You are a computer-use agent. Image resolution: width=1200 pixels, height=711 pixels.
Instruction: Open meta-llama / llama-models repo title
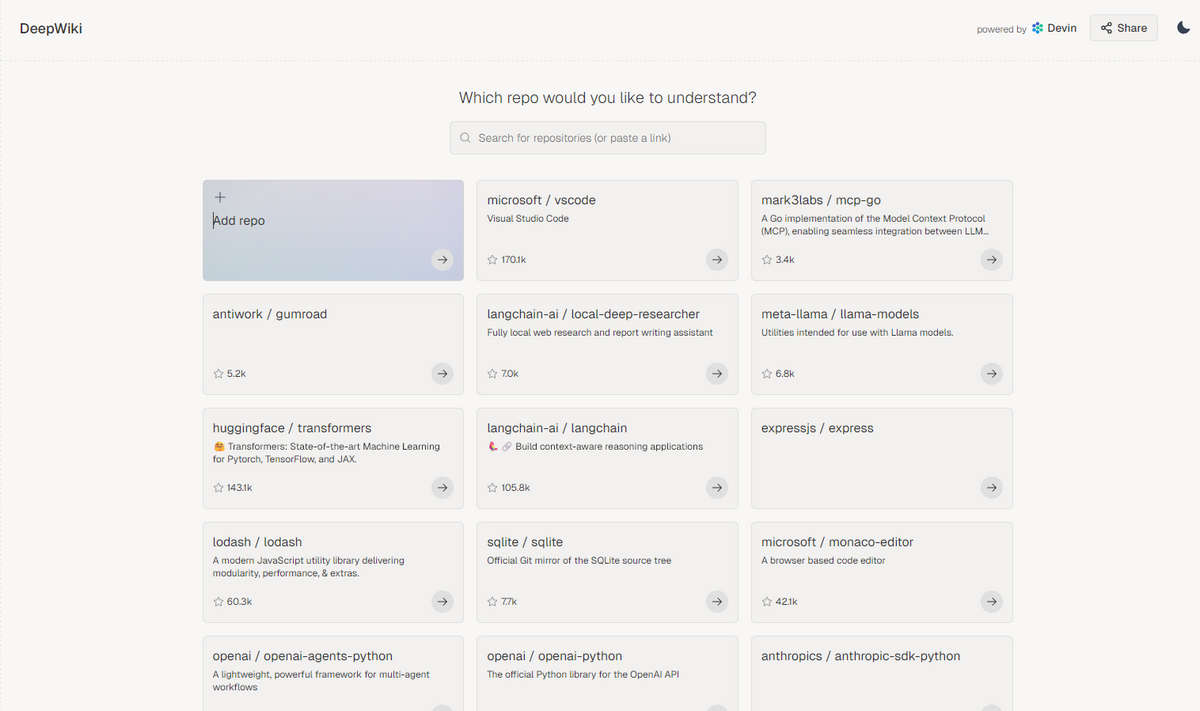click(840, 314)
